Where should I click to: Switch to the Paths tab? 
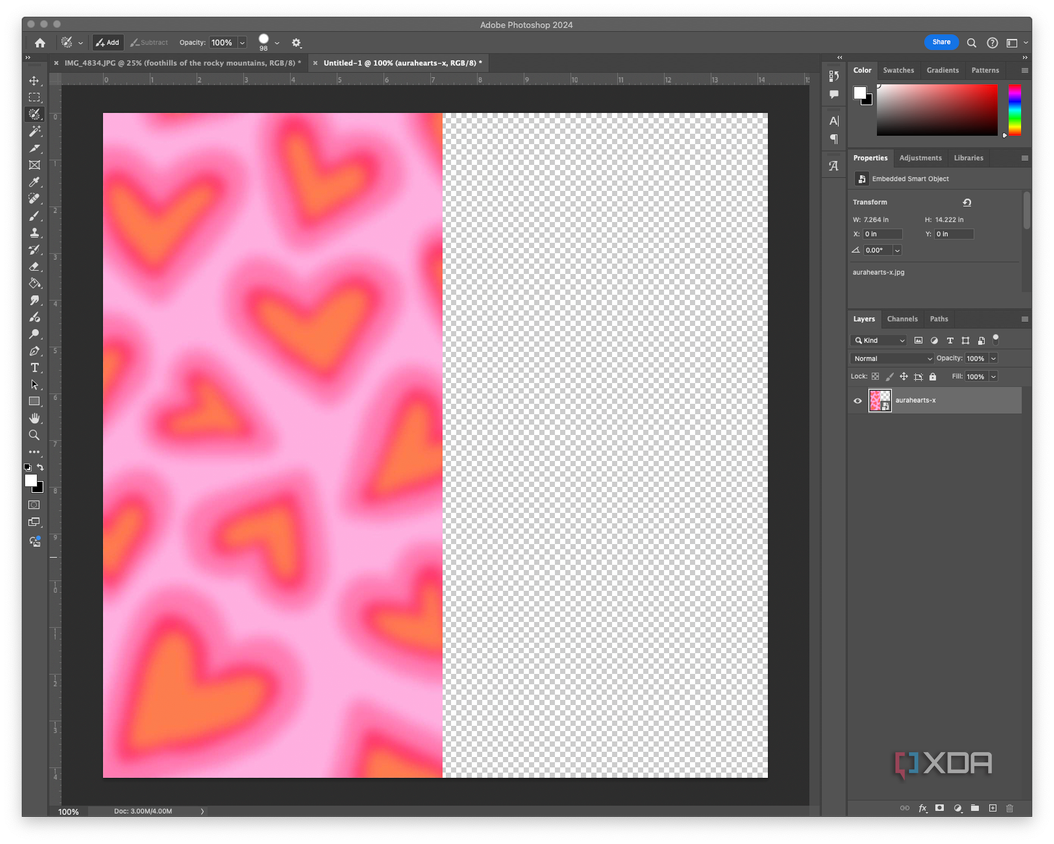click(x=939, y=319)
